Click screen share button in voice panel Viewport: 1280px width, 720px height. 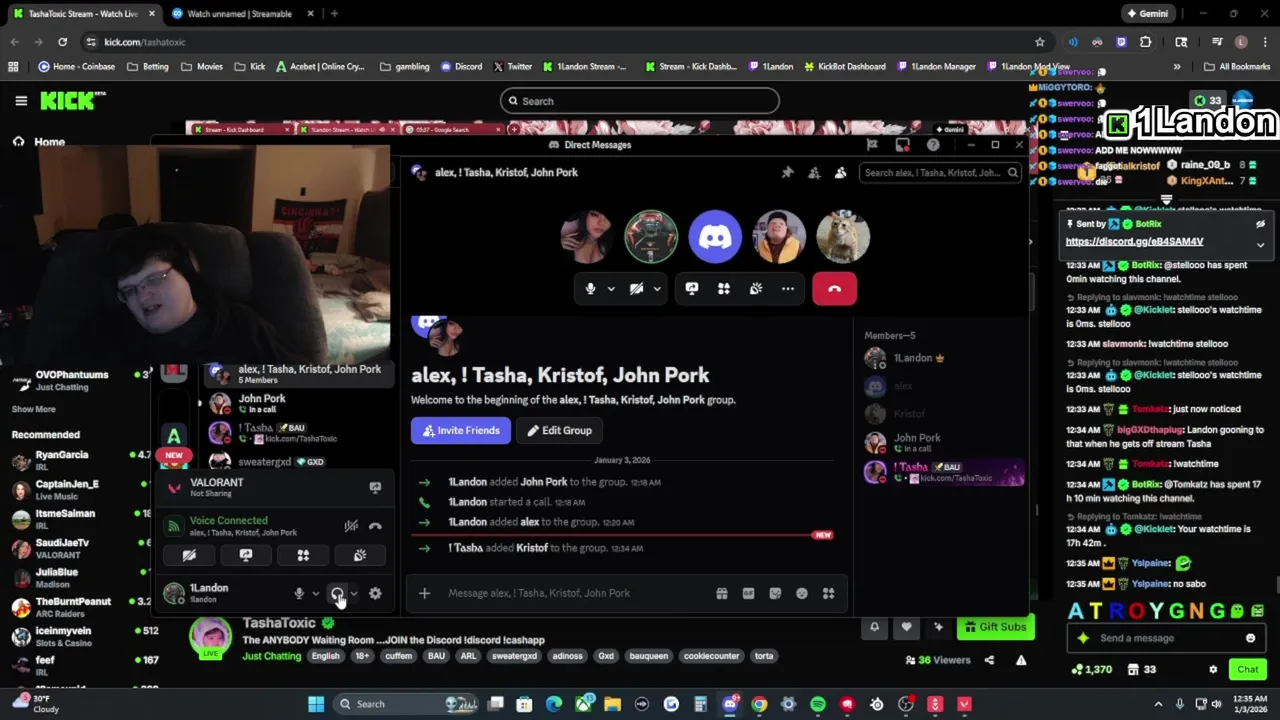tap(246, 556)
